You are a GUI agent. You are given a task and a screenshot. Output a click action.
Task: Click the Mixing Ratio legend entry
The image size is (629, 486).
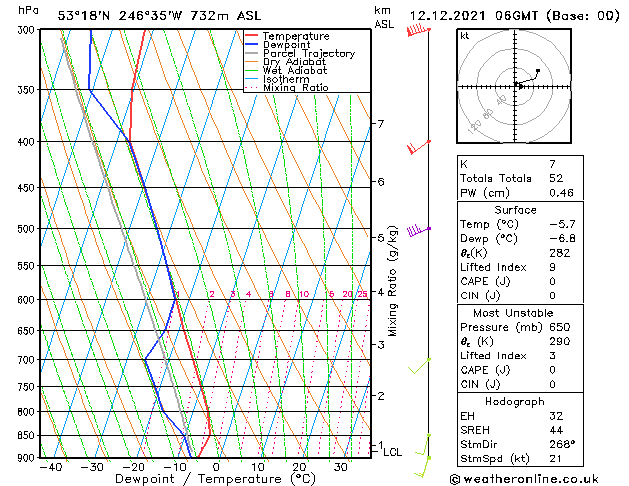286,87
